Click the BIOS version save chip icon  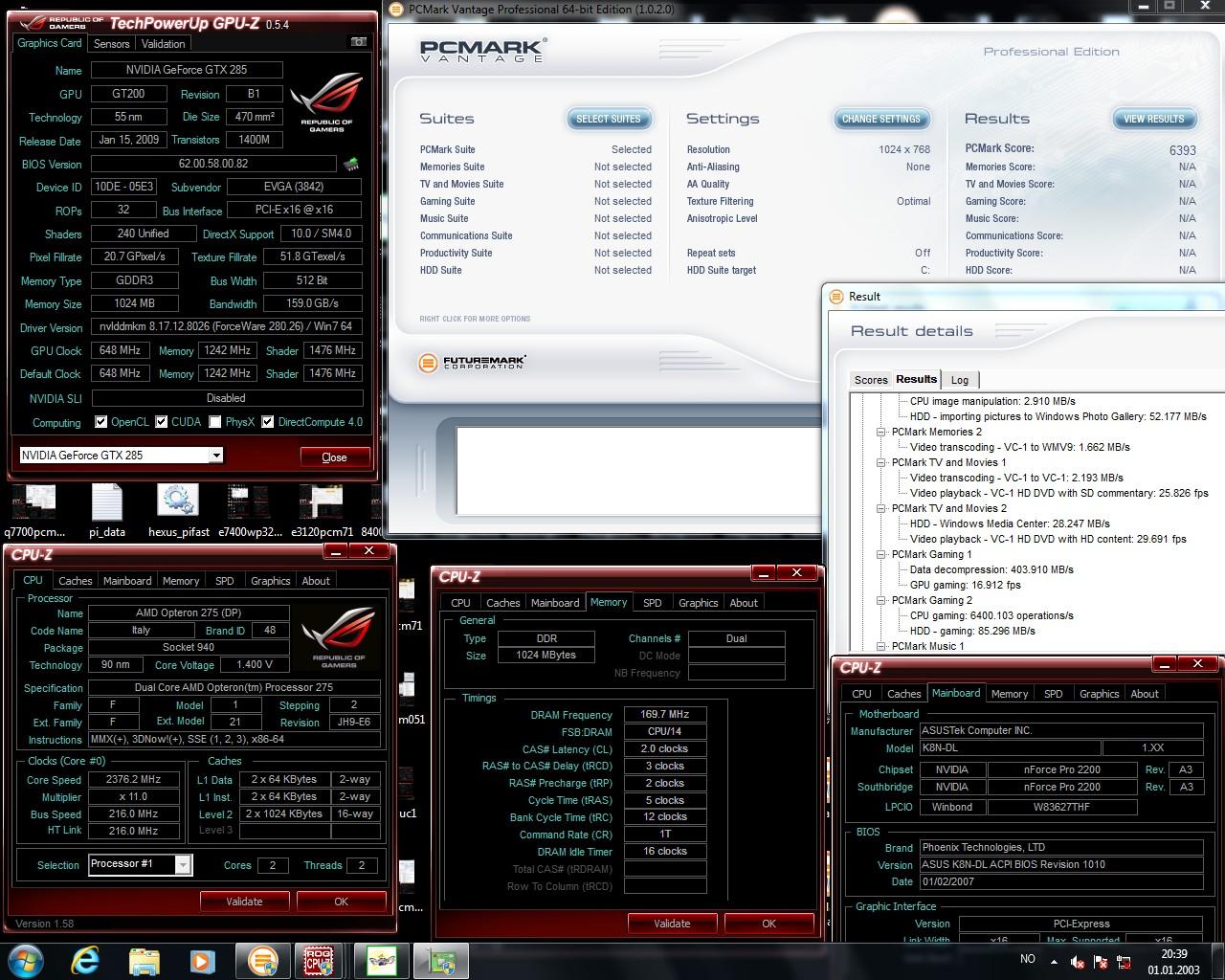tap(351, 164)
